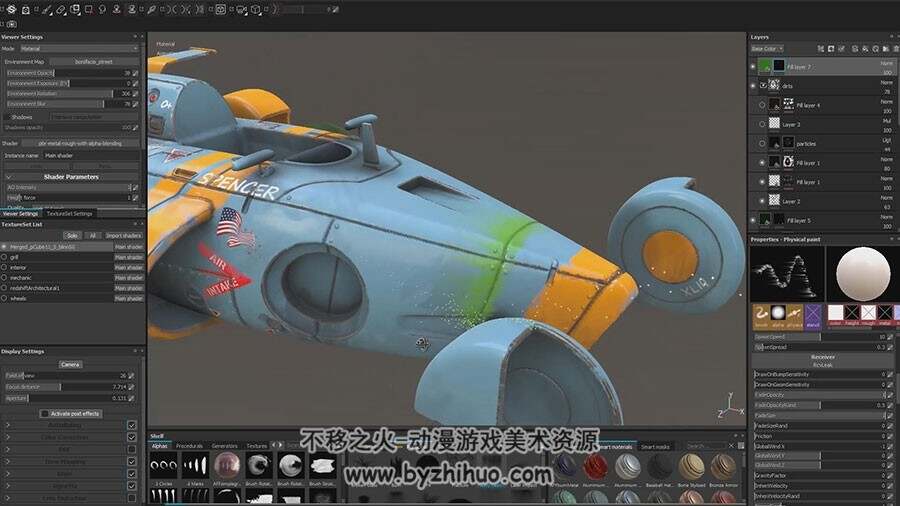This screenshot has width=900, height=506.
Task: Open the 3D/2D view mode cube icon
Action: pos(256,9)
